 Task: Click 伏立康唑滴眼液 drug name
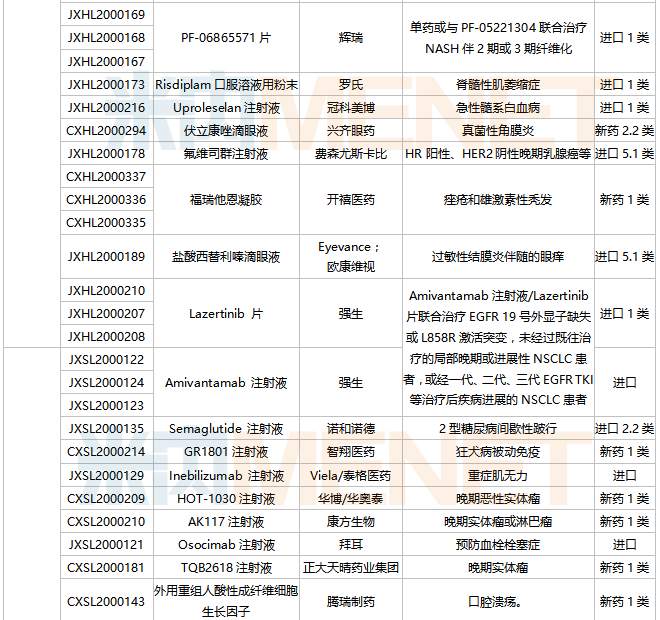(x=226, y=131)
